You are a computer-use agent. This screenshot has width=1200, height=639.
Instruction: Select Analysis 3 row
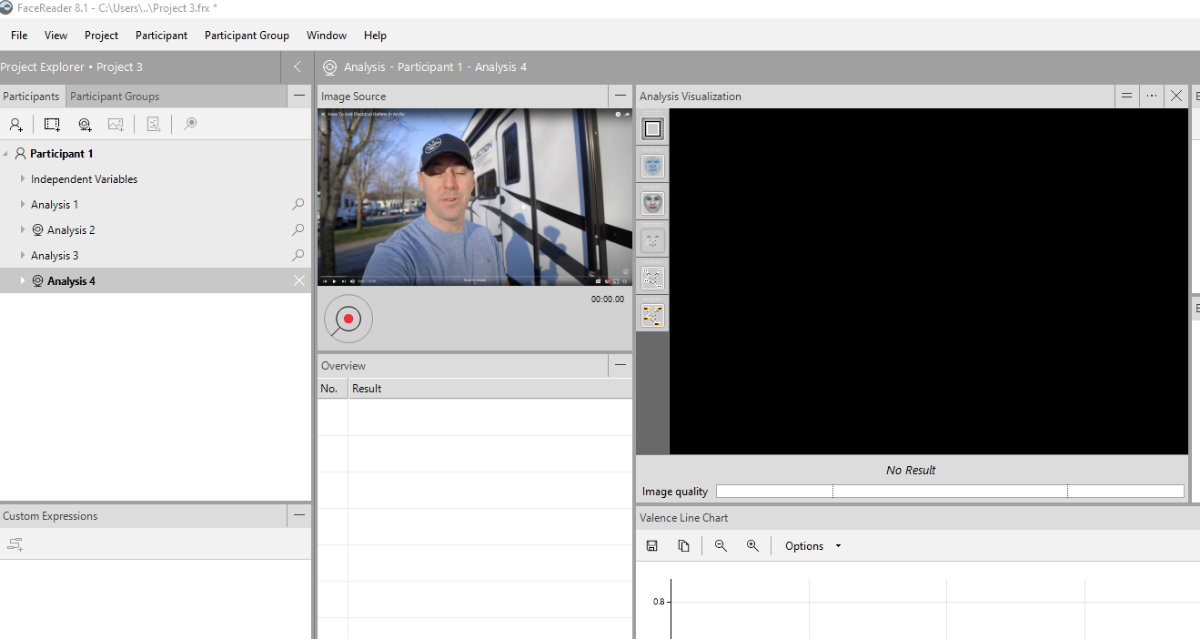156,255
